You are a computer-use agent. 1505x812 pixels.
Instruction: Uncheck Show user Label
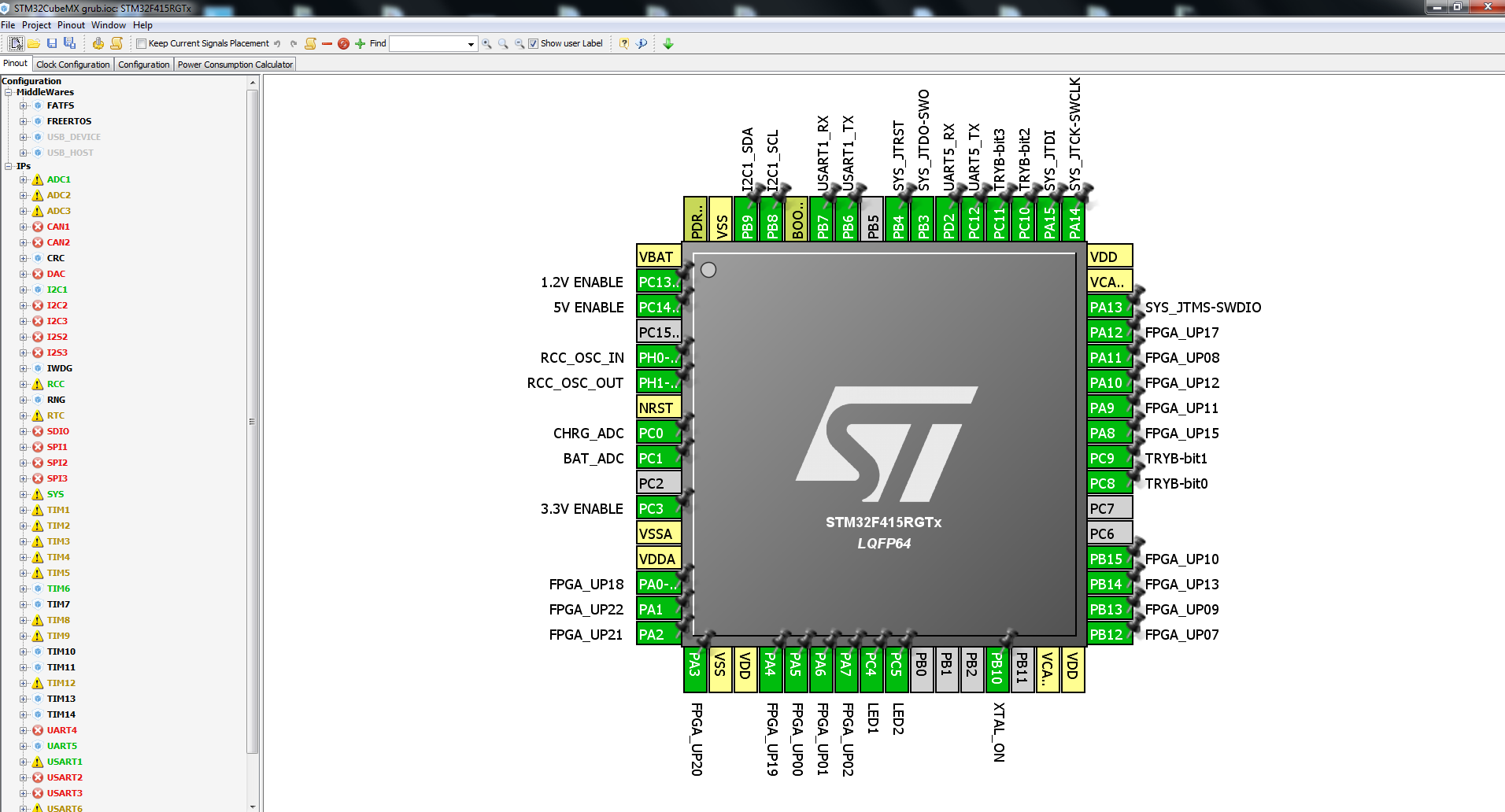coord(533,43)
